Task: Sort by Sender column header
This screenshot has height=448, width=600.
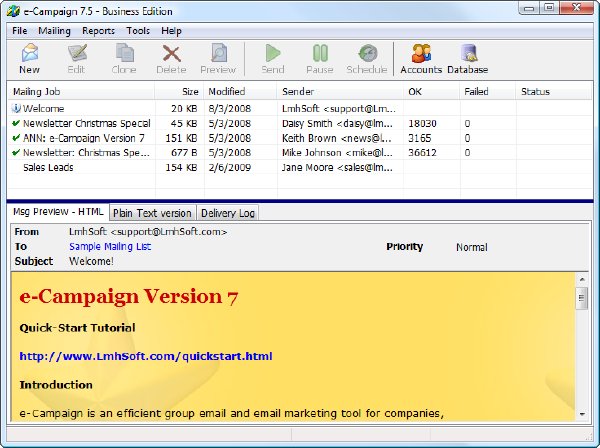Action: [340, 91]
